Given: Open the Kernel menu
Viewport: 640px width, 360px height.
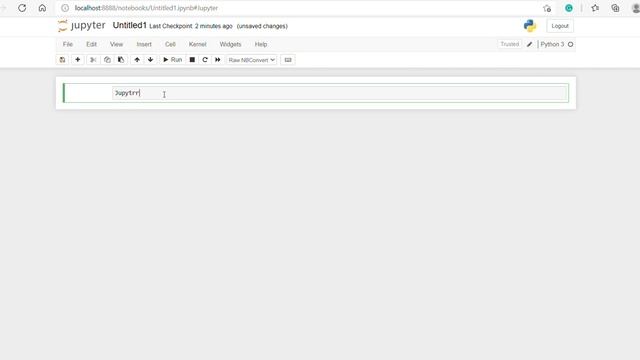Looking at the screenshot, I should pyautogui.click(x=198, y=44).
